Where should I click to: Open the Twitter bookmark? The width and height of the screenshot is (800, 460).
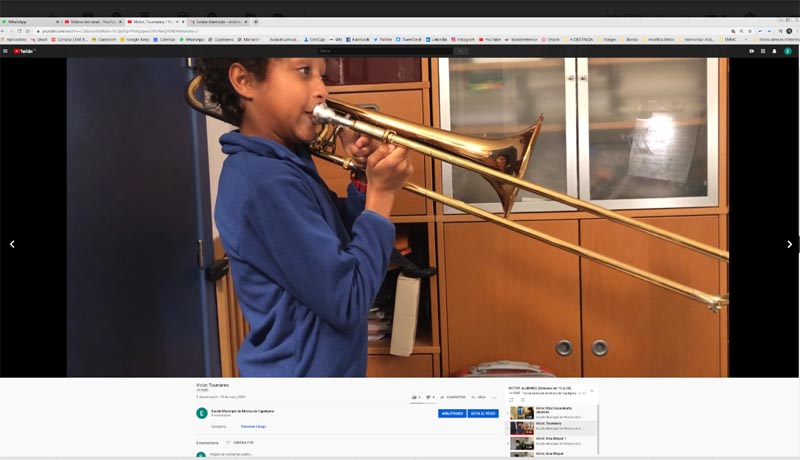[383, 39]
